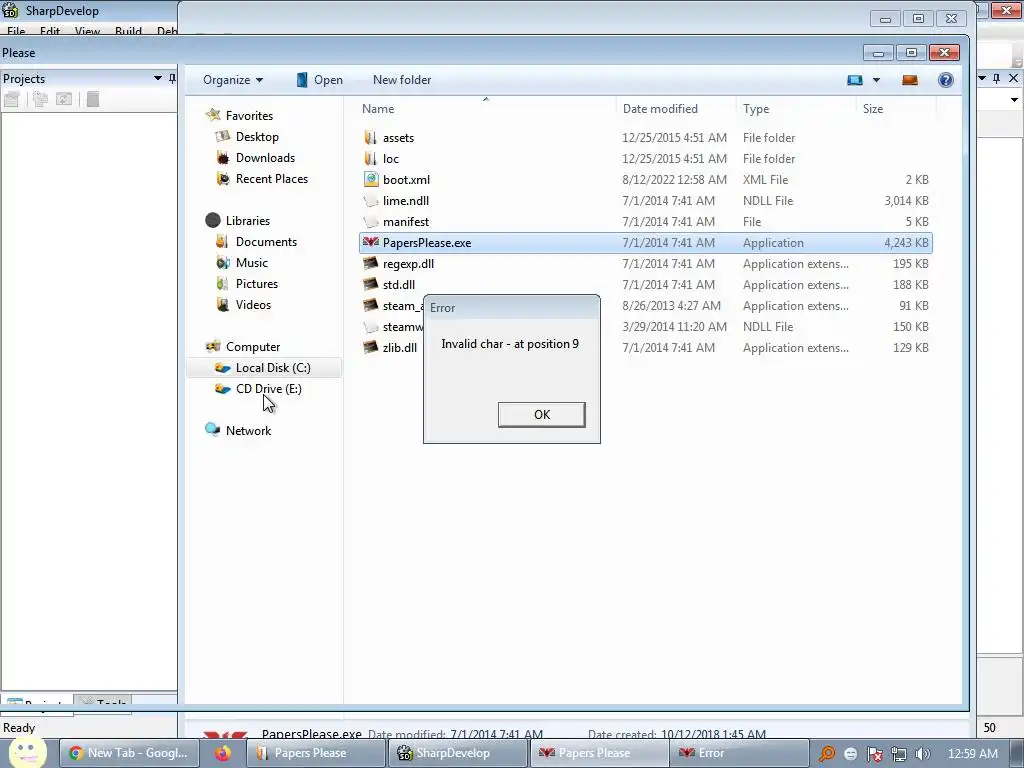Click 2 KB size of boot.xml
The image size is (1024, 768).
917,180
